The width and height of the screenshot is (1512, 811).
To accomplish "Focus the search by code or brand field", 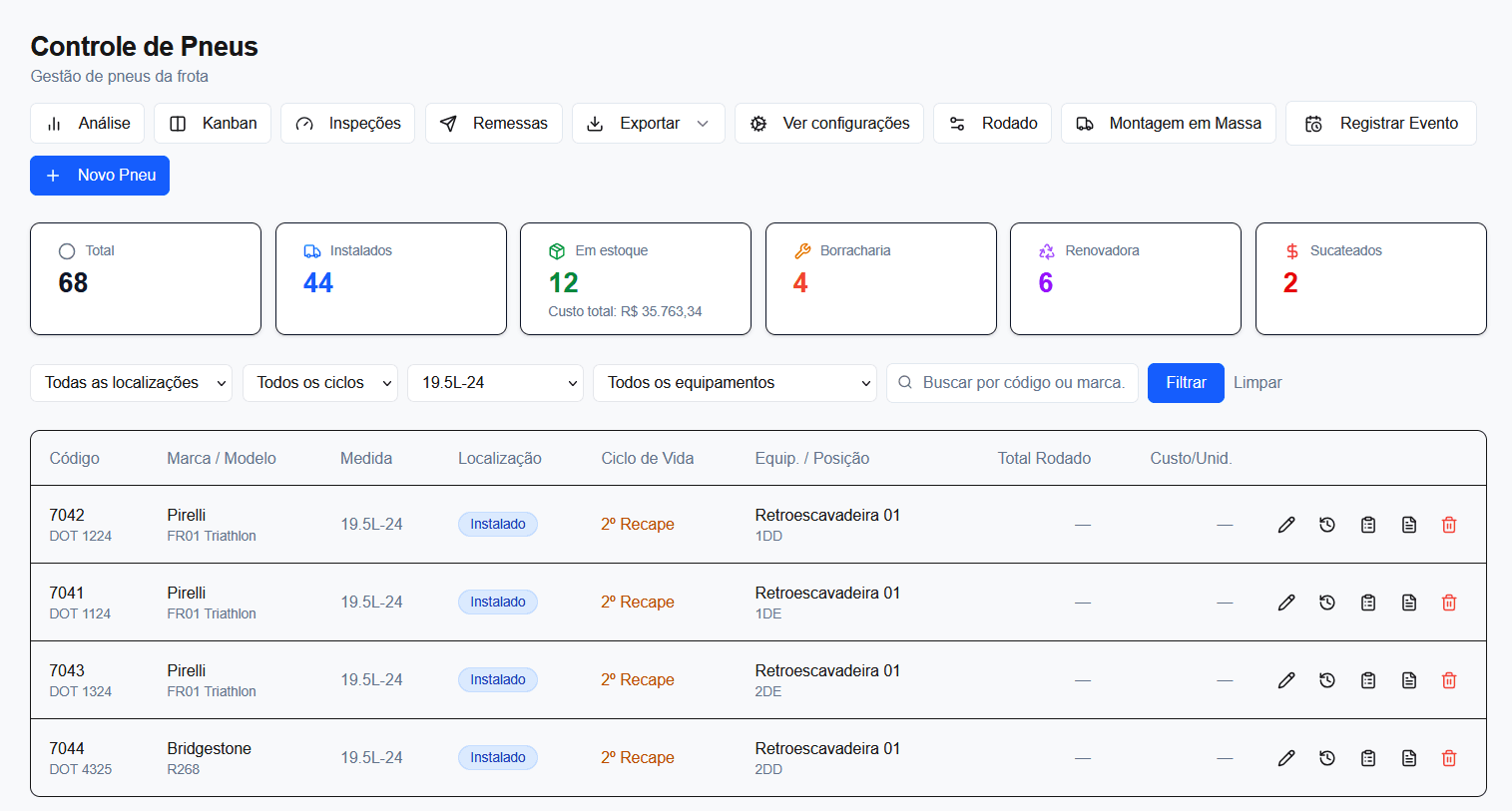I will tap(1012, 383).
